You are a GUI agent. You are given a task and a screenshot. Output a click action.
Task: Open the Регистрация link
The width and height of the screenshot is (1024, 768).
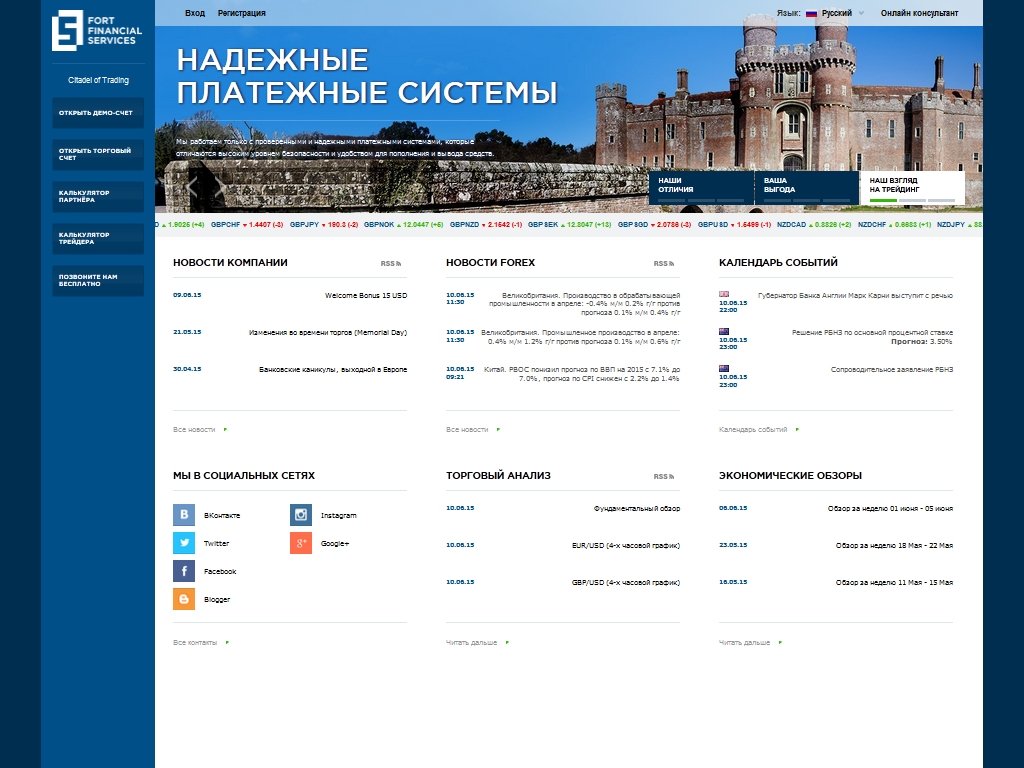[x=242, y=13]
